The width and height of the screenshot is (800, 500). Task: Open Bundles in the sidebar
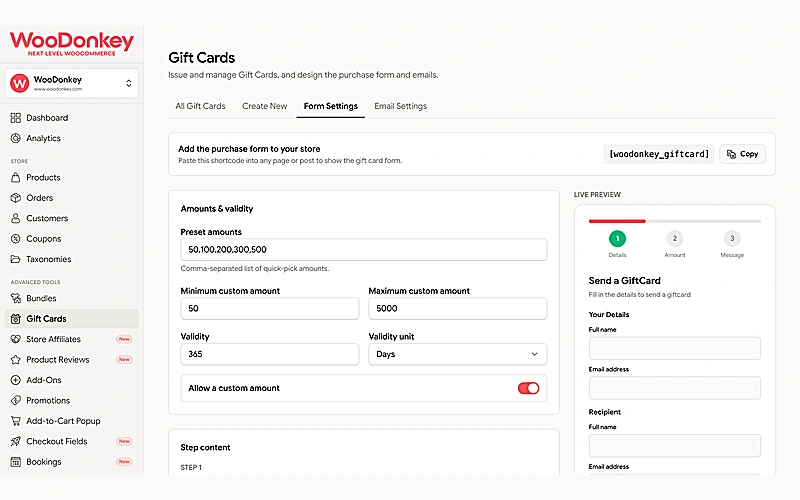71,298
